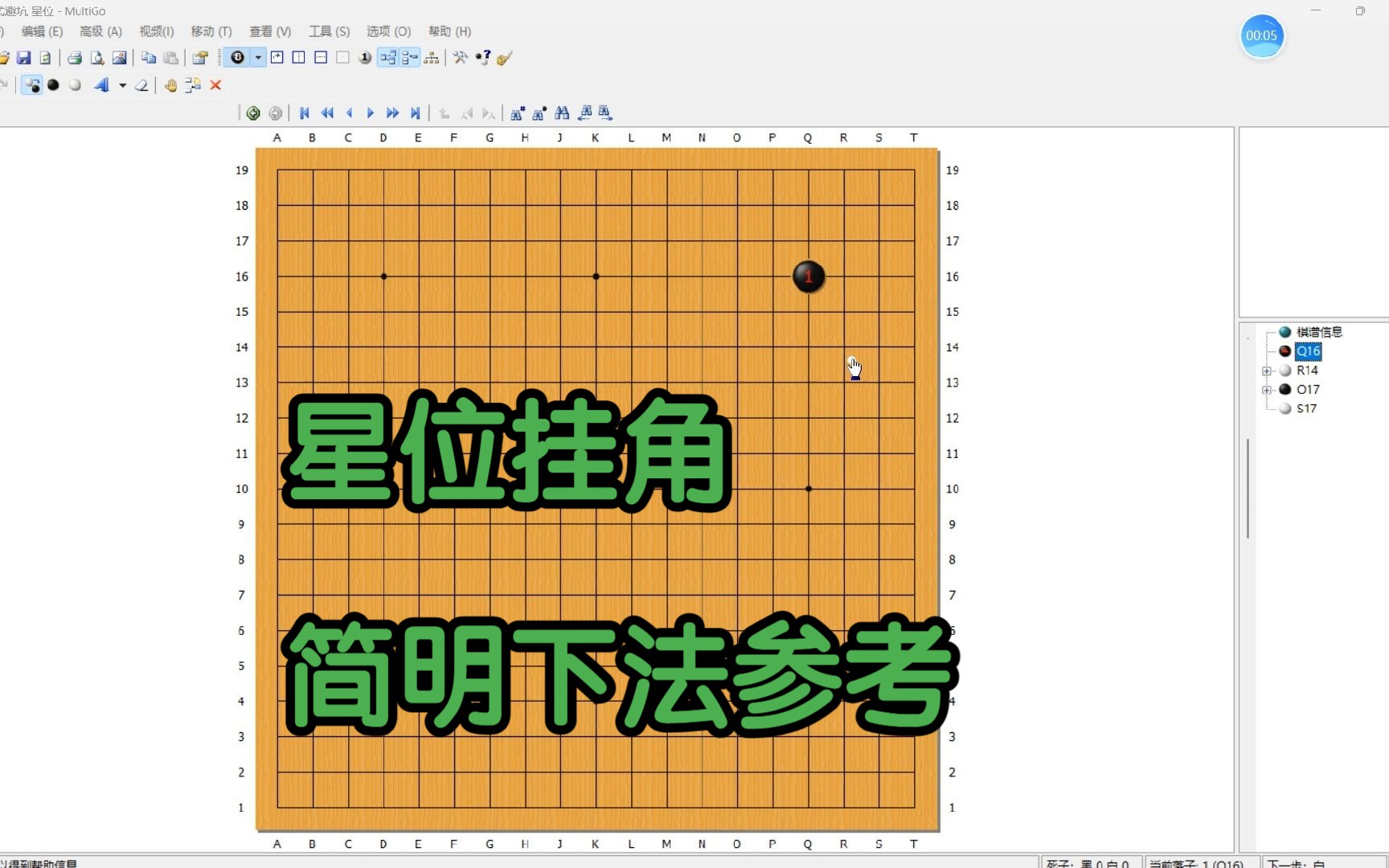
Task: Toggle the horizontal split board icon
Action: pos(321,58)
